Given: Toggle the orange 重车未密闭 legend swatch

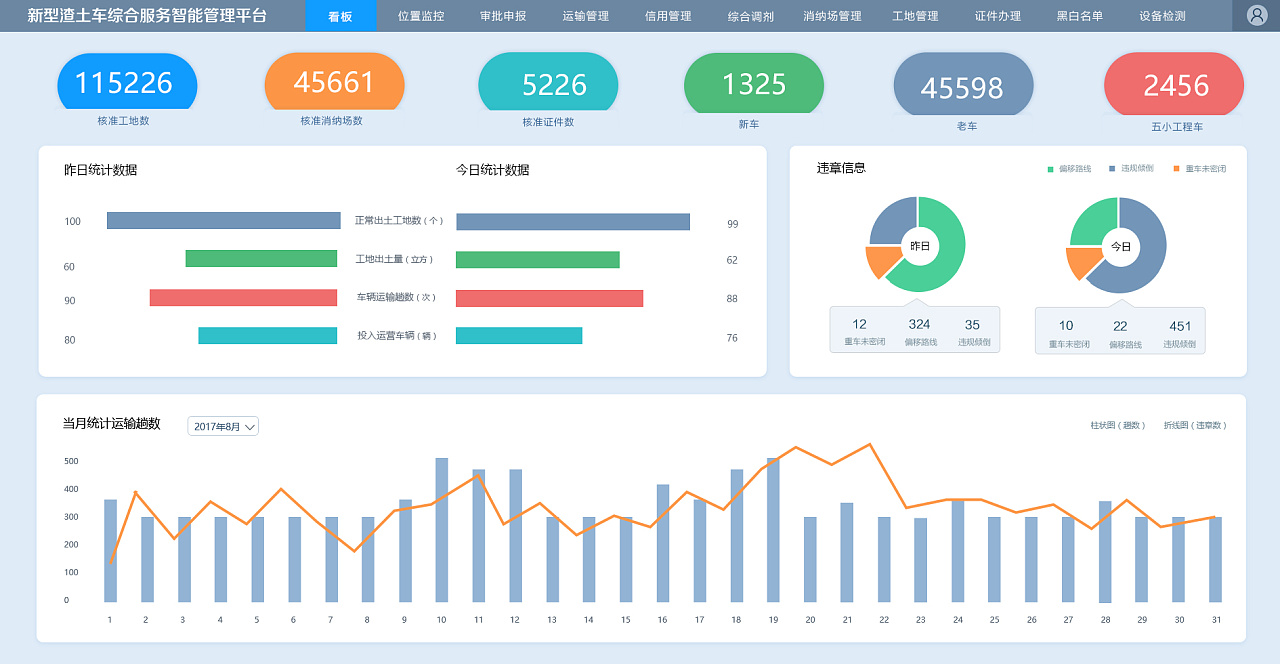Looking at the screenshot, I should pyautogui.click(x=1177, y=169).
